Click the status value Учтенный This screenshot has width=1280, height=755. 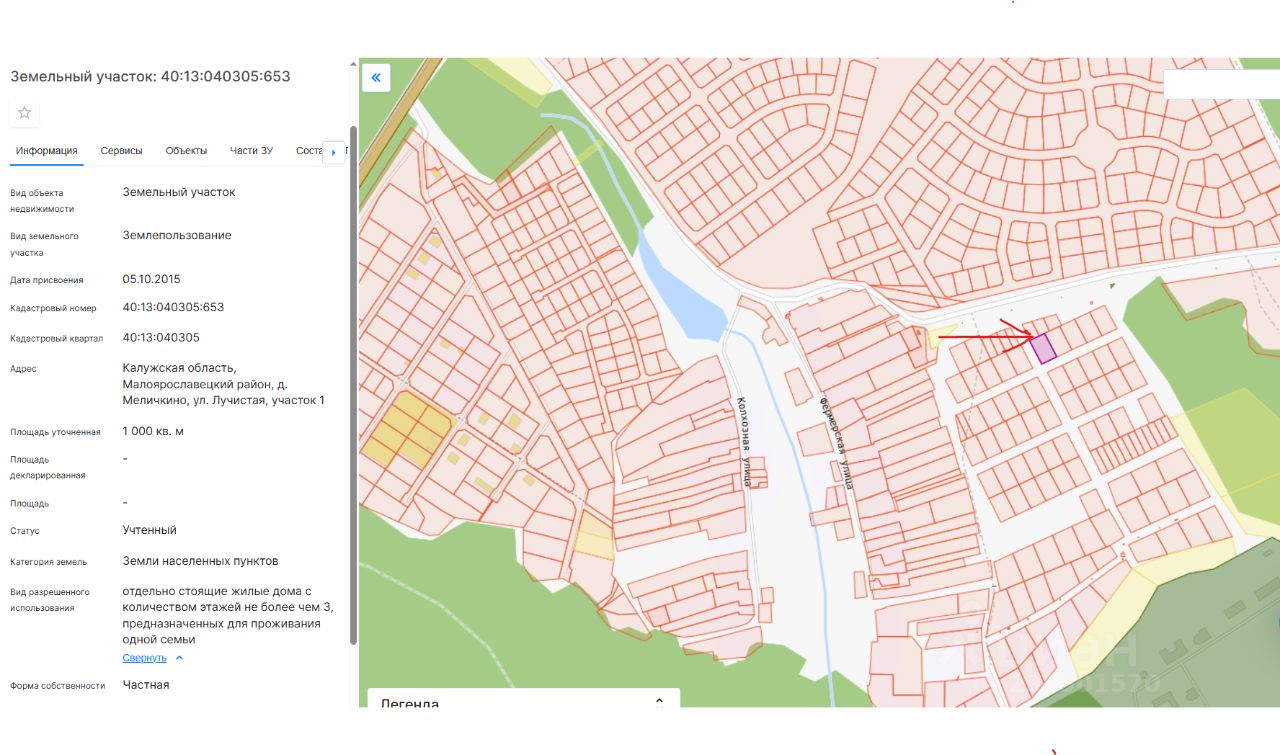point(150,530)
